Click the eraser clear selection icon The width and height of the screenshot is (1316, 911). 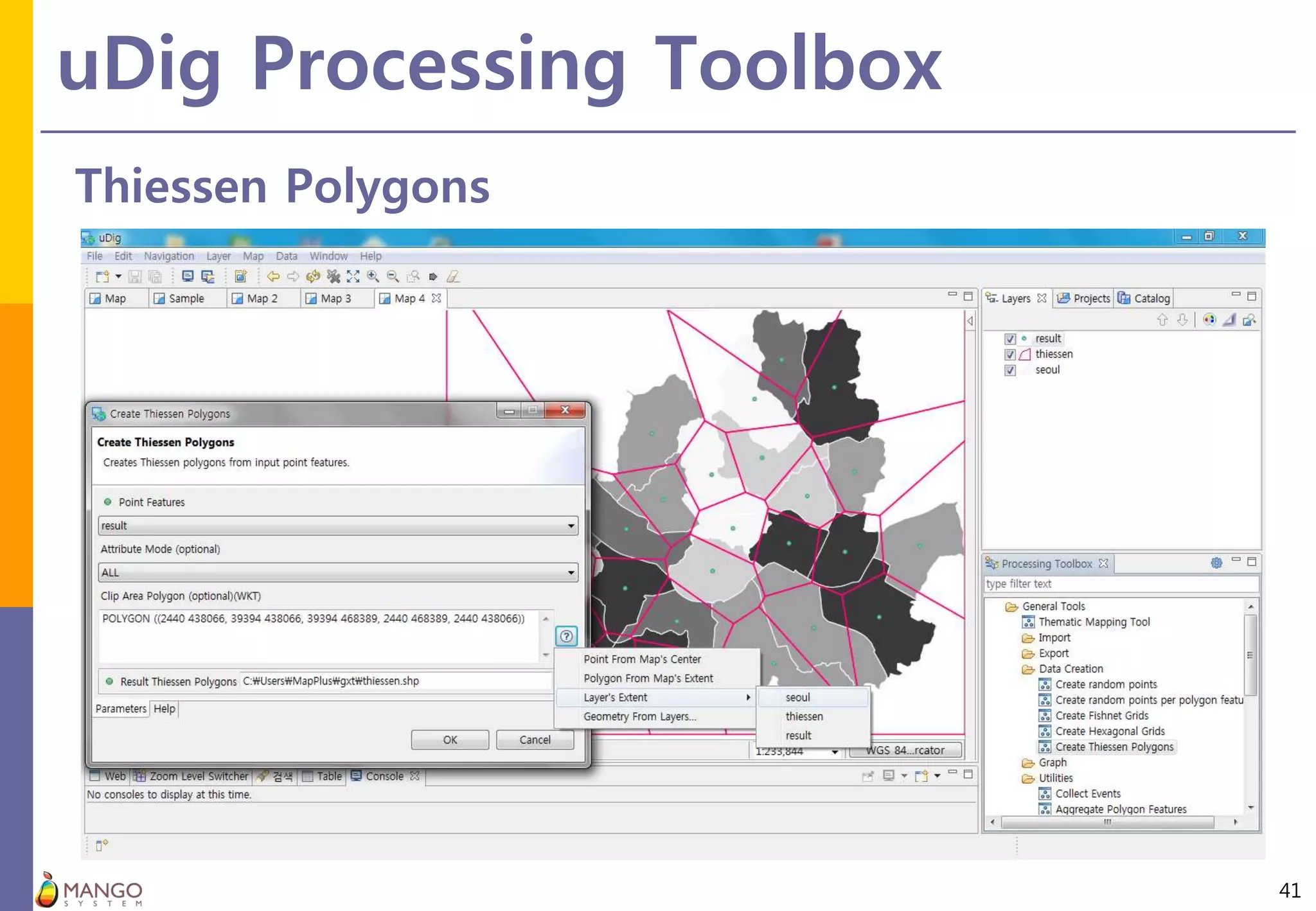pyautogui.click(x=453, y=277)
